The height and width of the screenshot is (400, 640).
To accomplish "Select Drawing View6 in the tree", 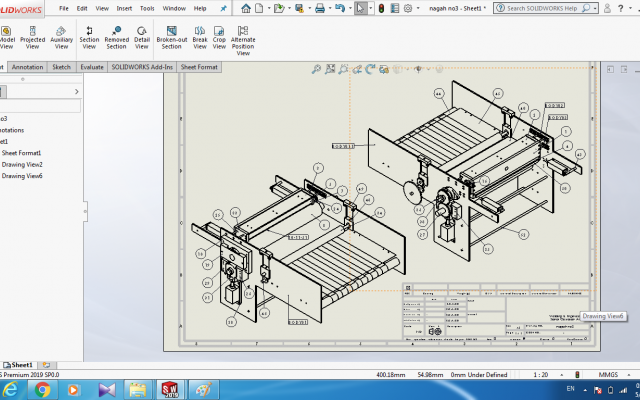I will click(22, 176).
